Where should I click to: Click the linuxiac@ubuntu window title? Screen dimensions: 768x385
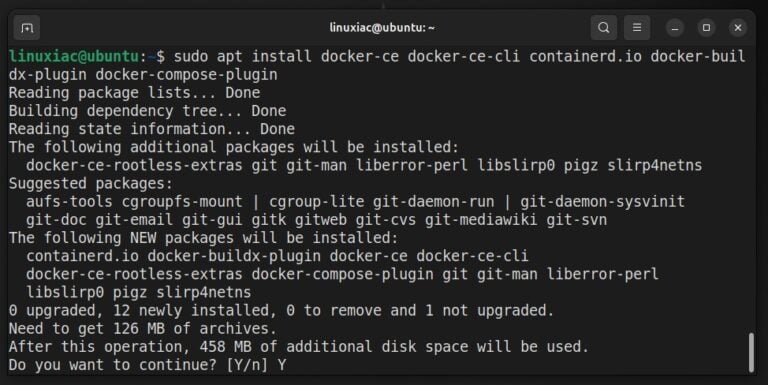pos(382,27)
